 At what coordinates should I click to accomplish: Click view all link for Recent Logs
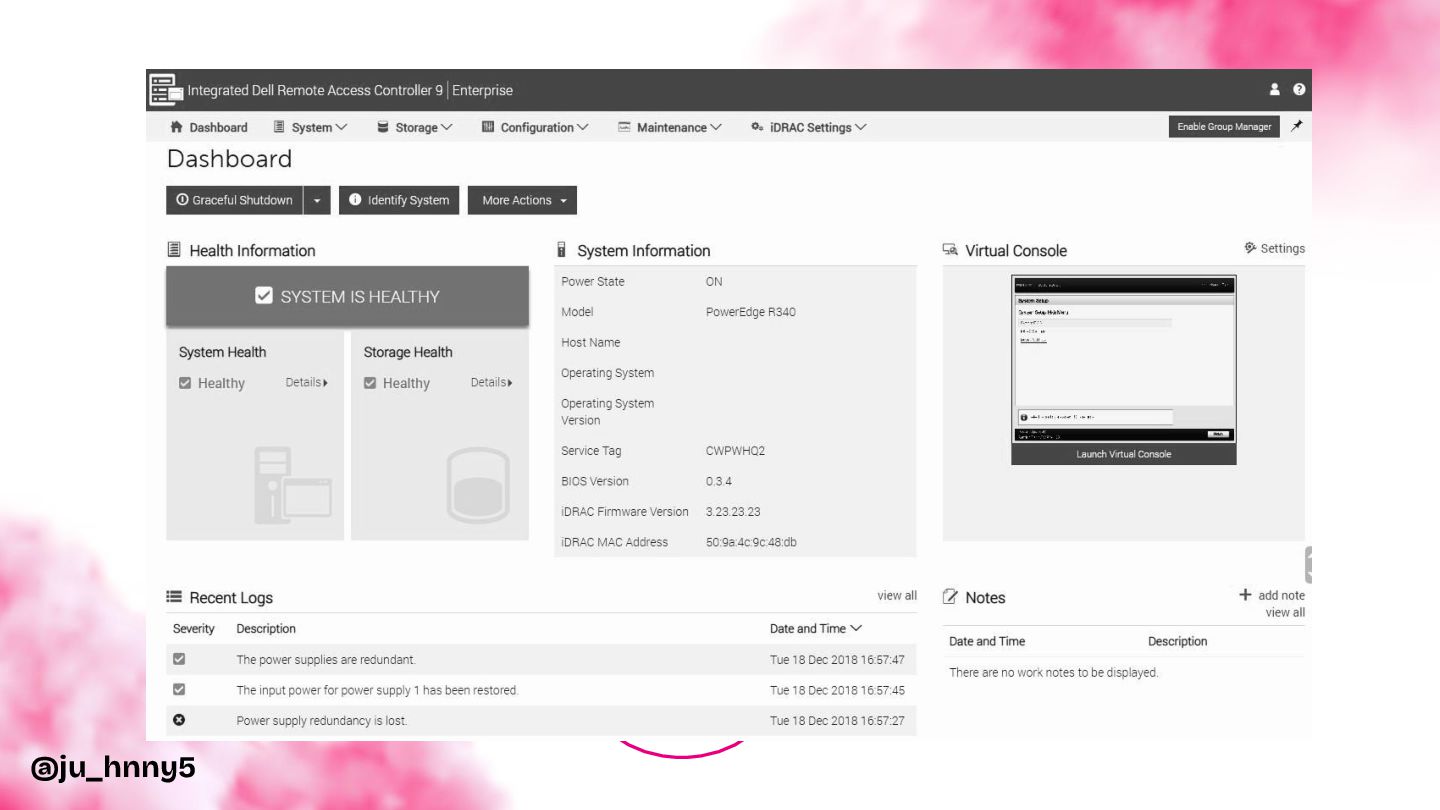coord(896,596)
